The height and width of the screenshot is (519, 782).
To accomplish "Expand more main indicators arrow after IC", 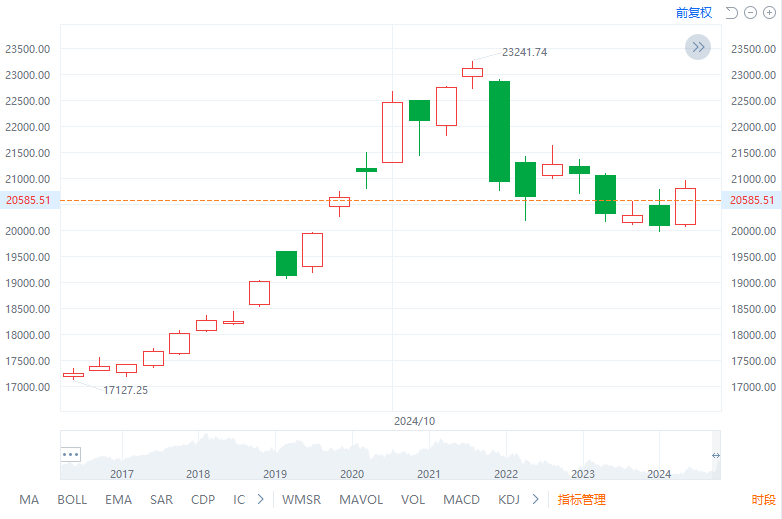I will point(261,499).
